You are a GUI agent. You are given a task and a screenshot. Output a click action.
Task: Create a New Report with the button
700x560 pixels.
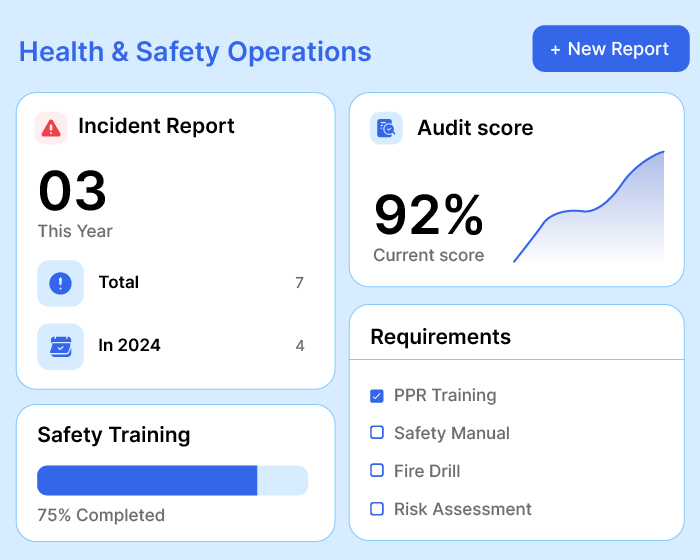coord(611,49)
